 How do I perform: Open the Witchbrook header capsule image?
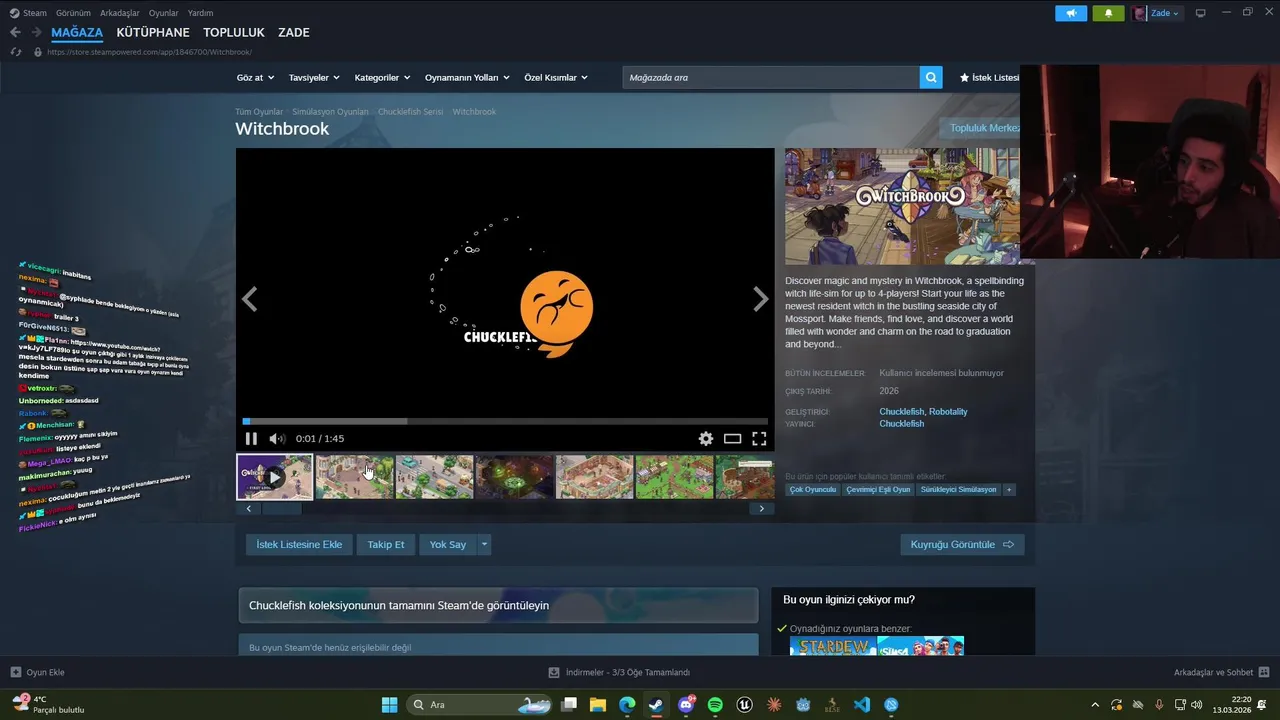click(902, 207)
